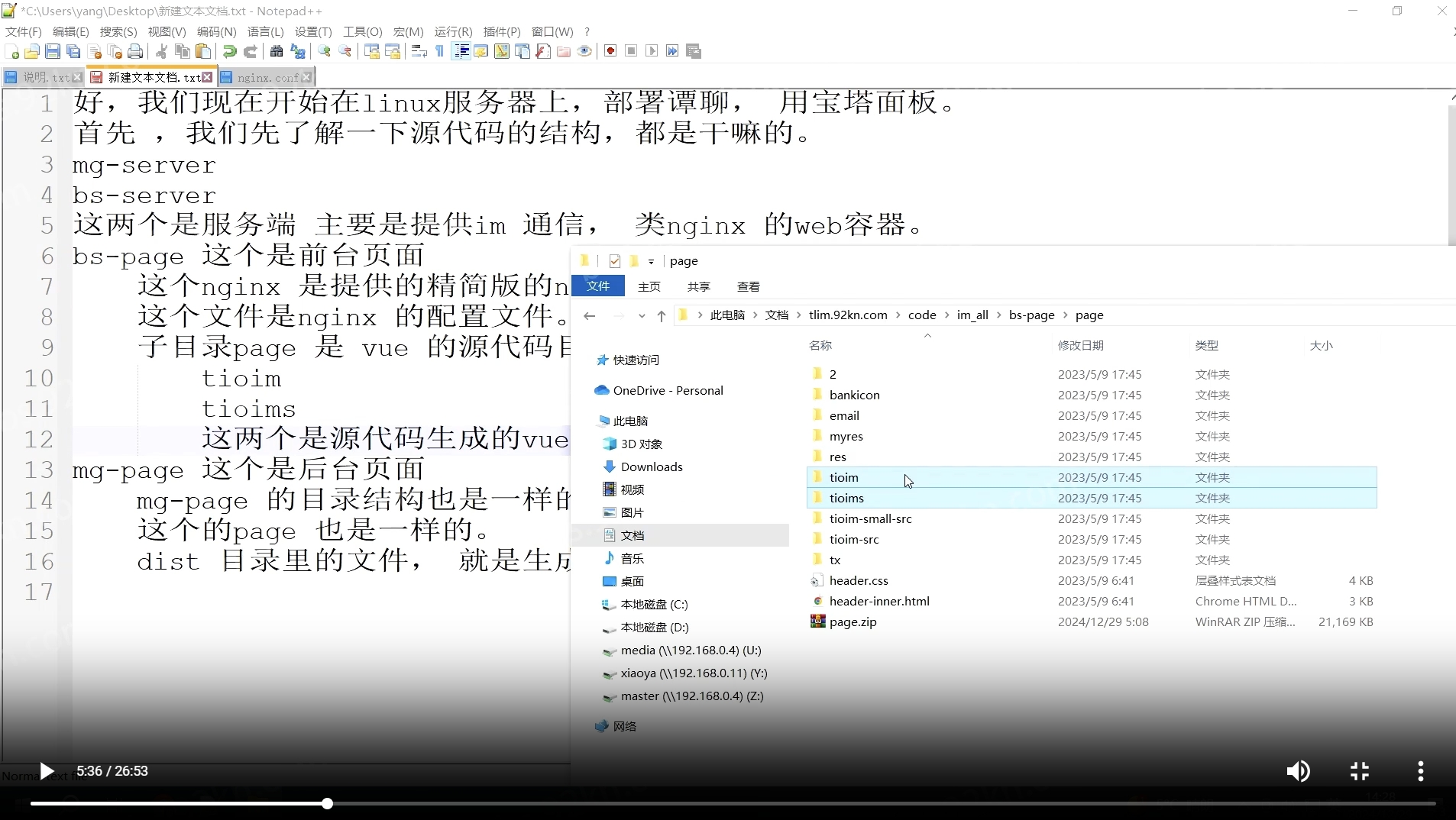
Task: Click the Playback macro icon
Action: coord(652,51)
